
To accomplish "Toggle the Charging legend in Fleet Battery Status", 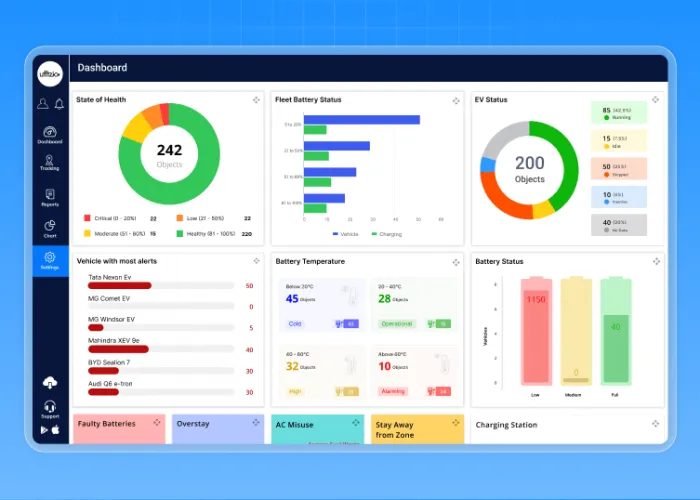I will [x=387, y=233].
